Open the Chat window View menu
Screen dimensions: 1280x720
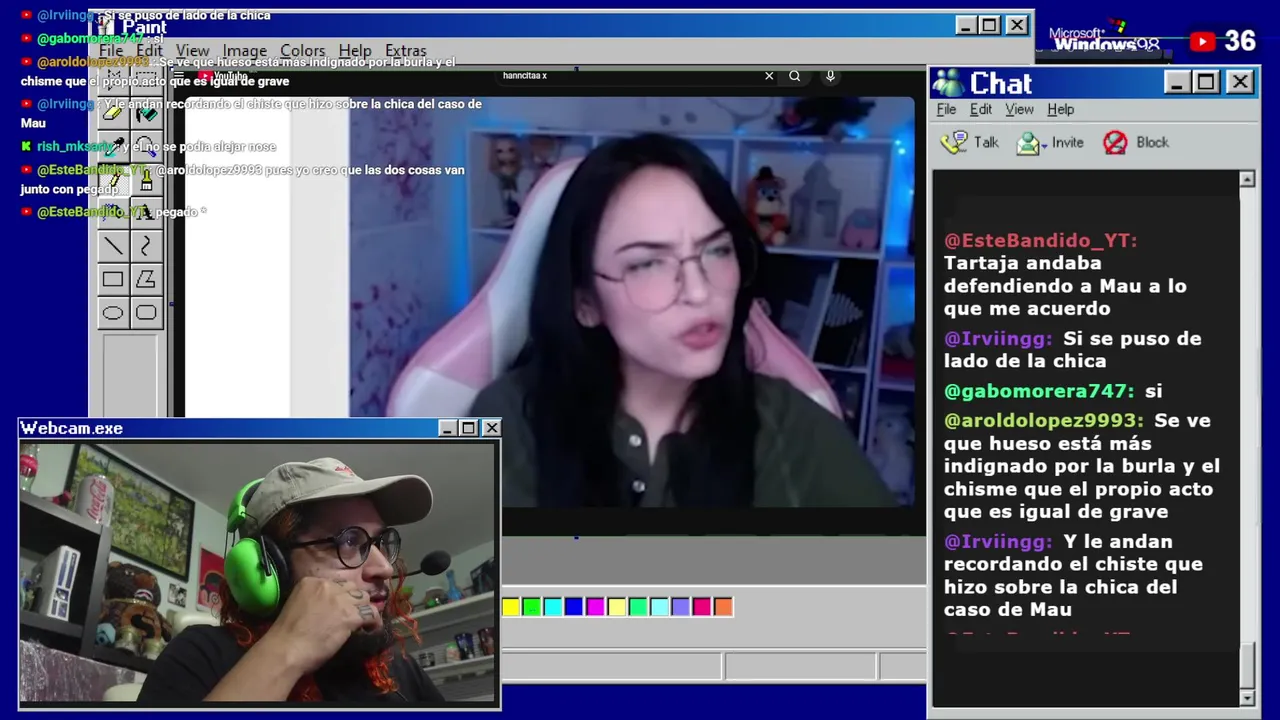tap(1019, 109)
